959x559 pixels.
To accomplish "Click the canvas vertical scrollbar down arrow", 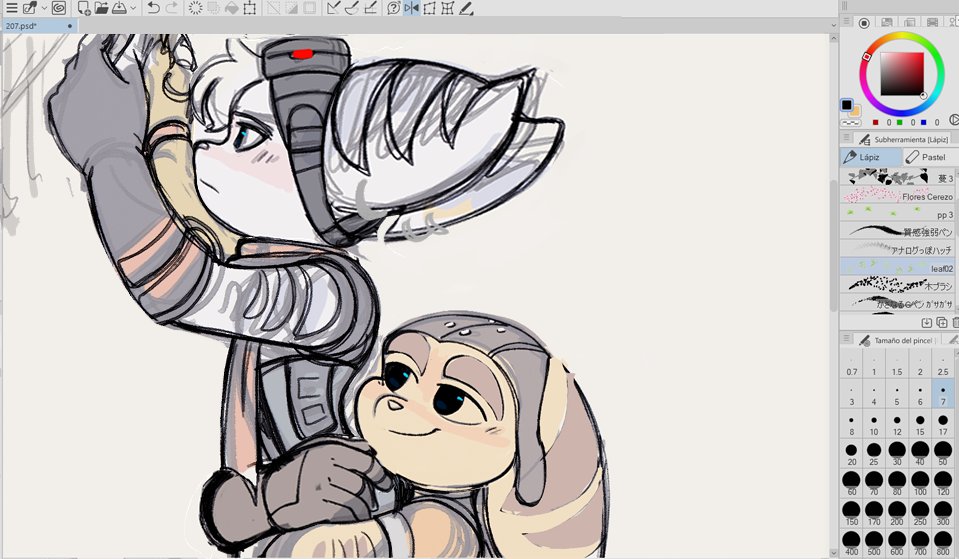I will point(833,553).
